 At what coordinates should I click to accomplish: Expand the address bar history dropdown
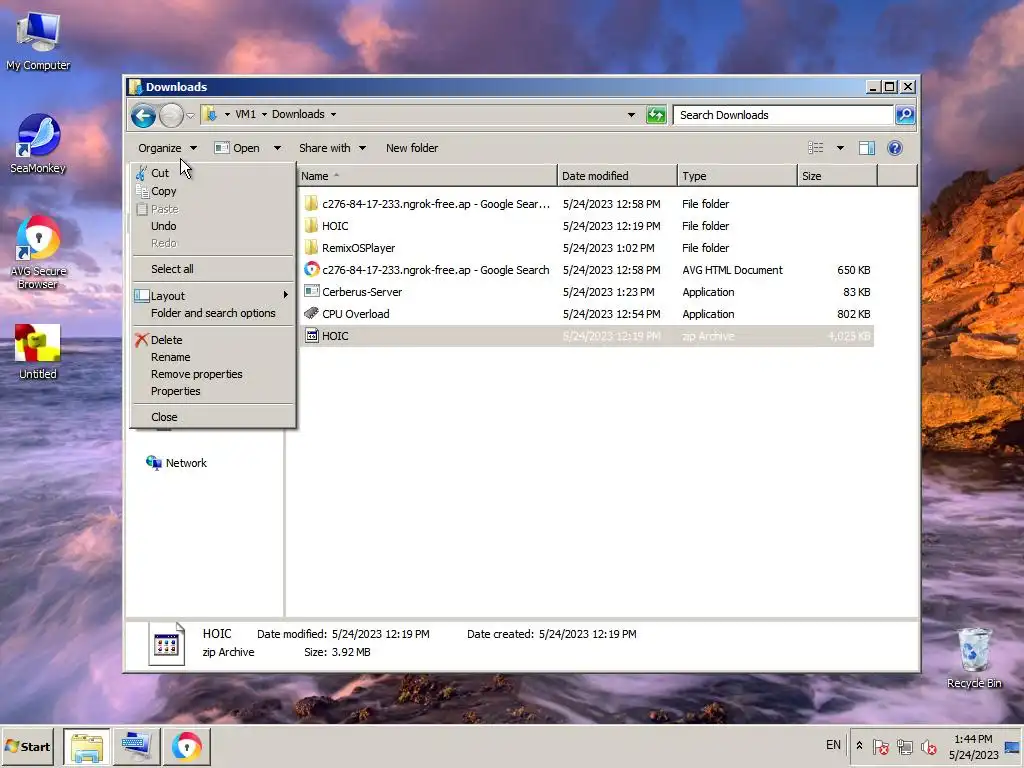tap(631, 115)
